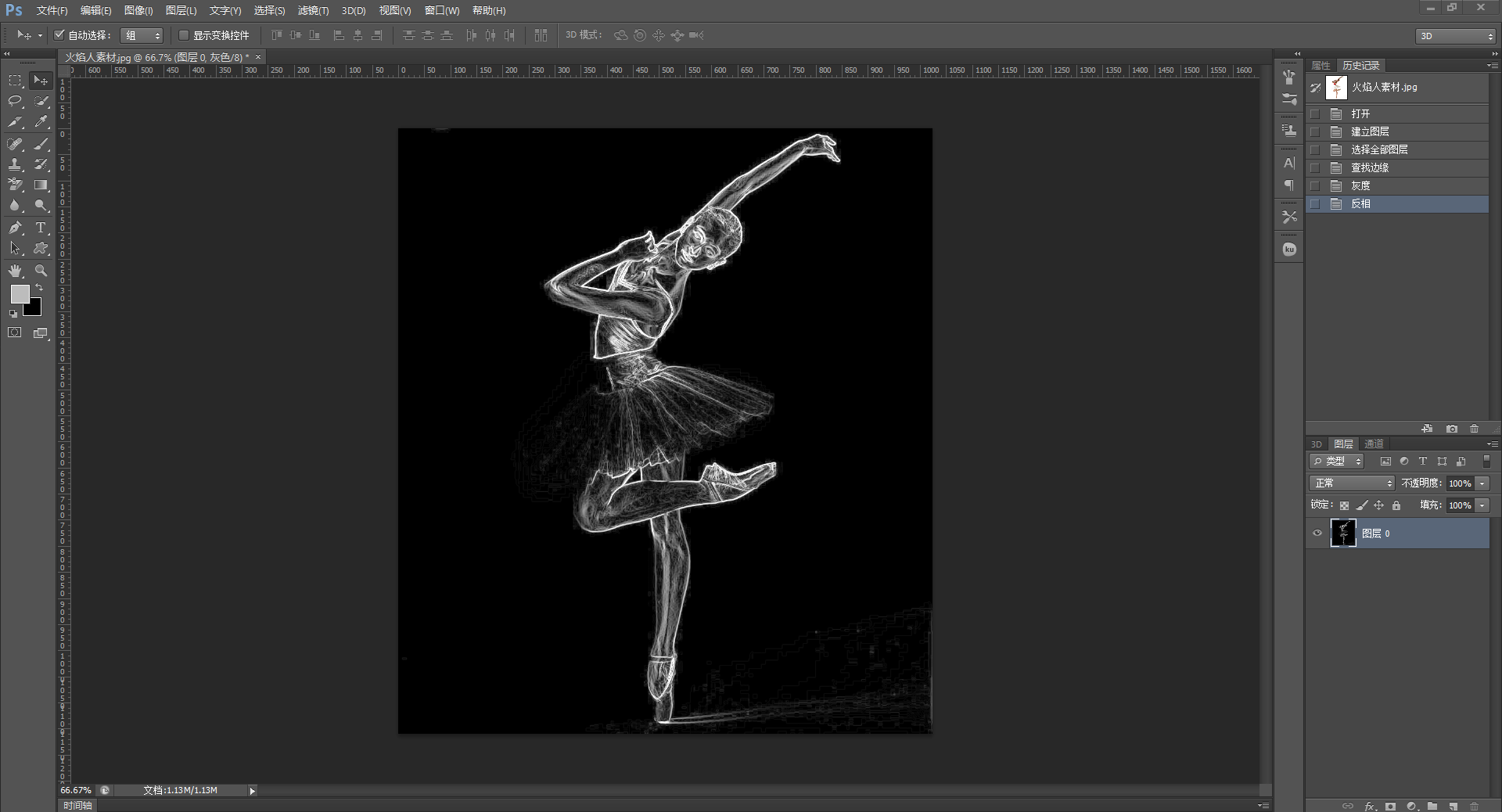
Task: Select the Pen tool
Action: (15, 228)
